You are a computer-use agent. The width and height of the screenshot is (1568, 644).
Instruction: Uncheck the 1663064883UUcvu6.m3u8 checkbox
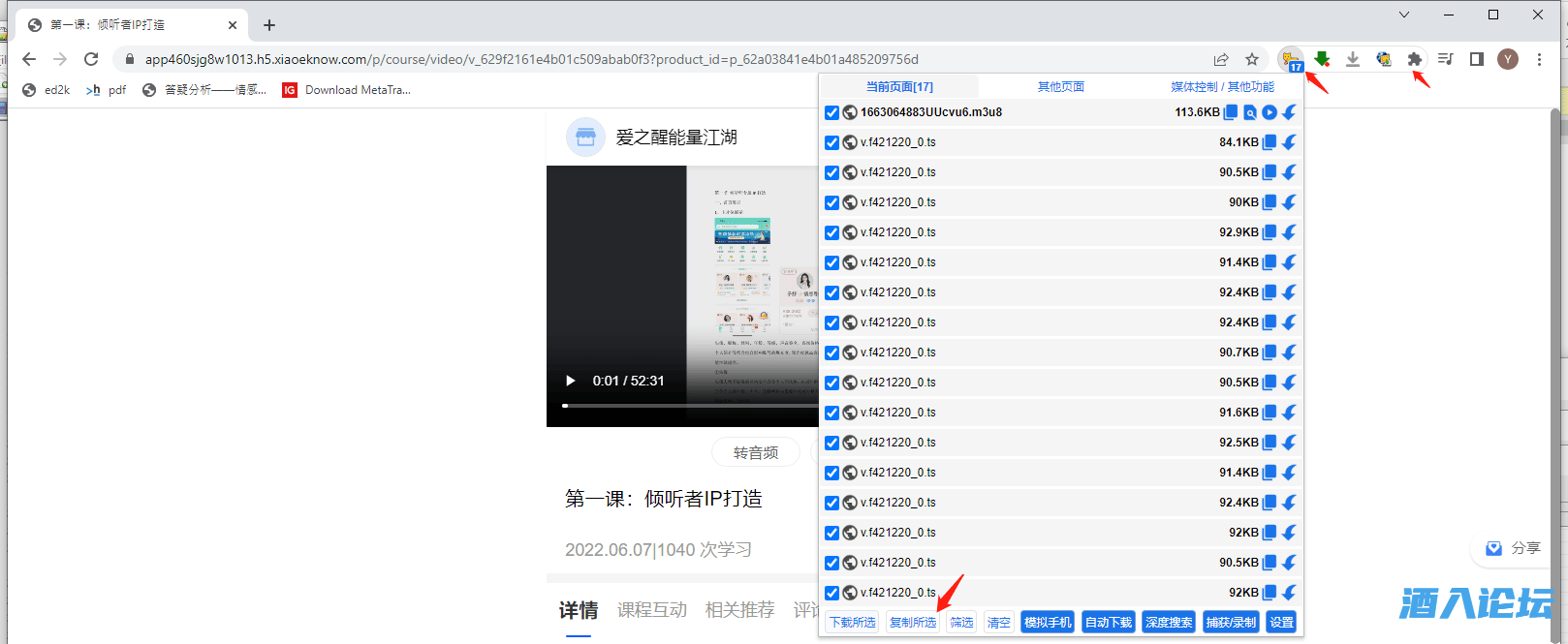tap(831, 112)
